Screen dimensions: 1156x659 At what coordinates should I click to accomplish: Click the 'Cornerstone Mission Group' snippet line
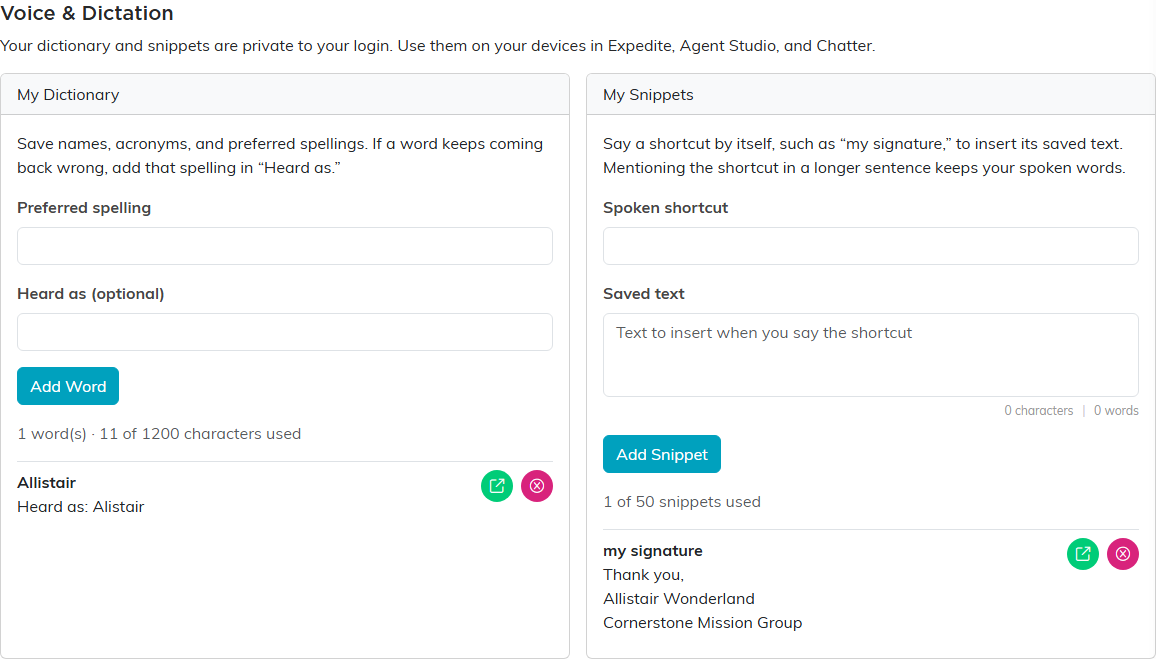point(703,623)
